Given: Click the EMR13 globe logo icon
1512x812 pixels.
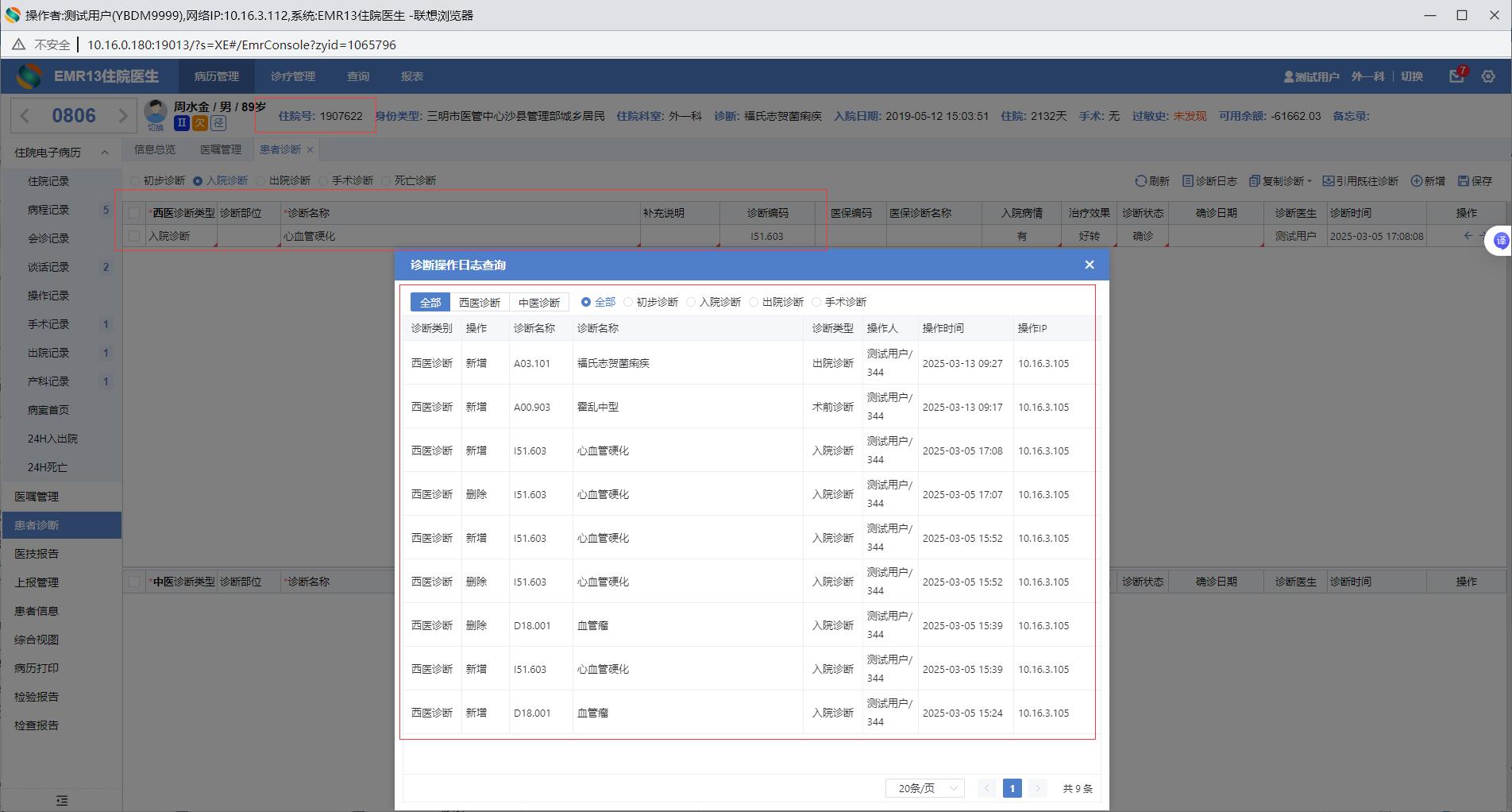Looking at the screenshot, I should [29, 76].
